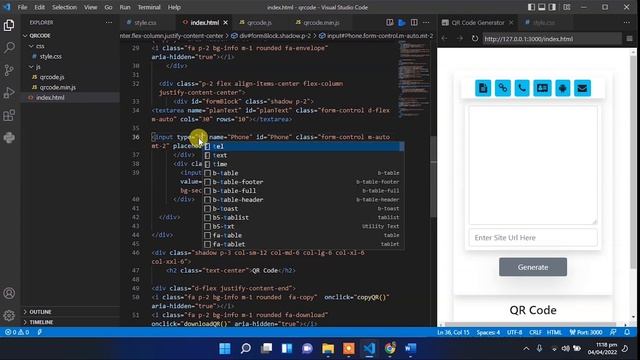Open the Manage gear icon
The height and width of the screenshot is (360, 640).
coord(9,315)
